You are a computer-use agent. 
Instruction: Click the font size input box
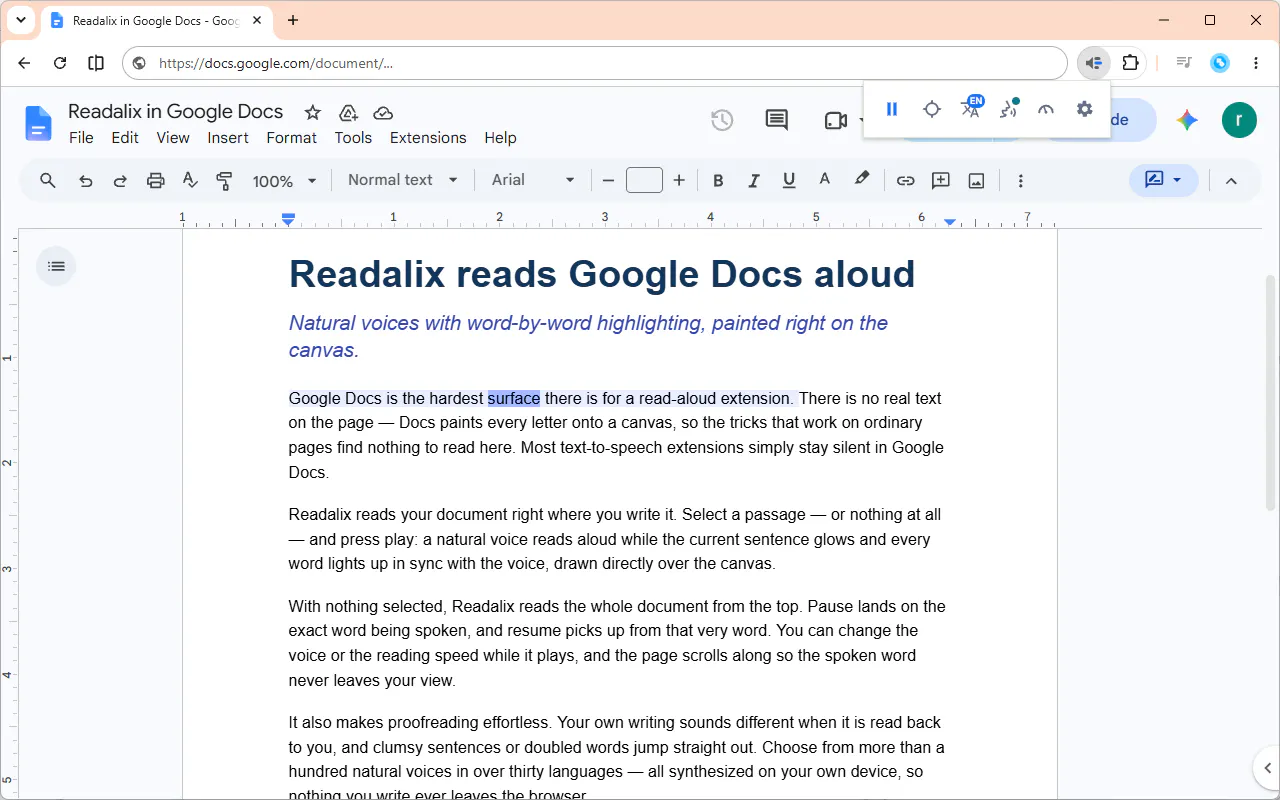[x=644, y=180]
